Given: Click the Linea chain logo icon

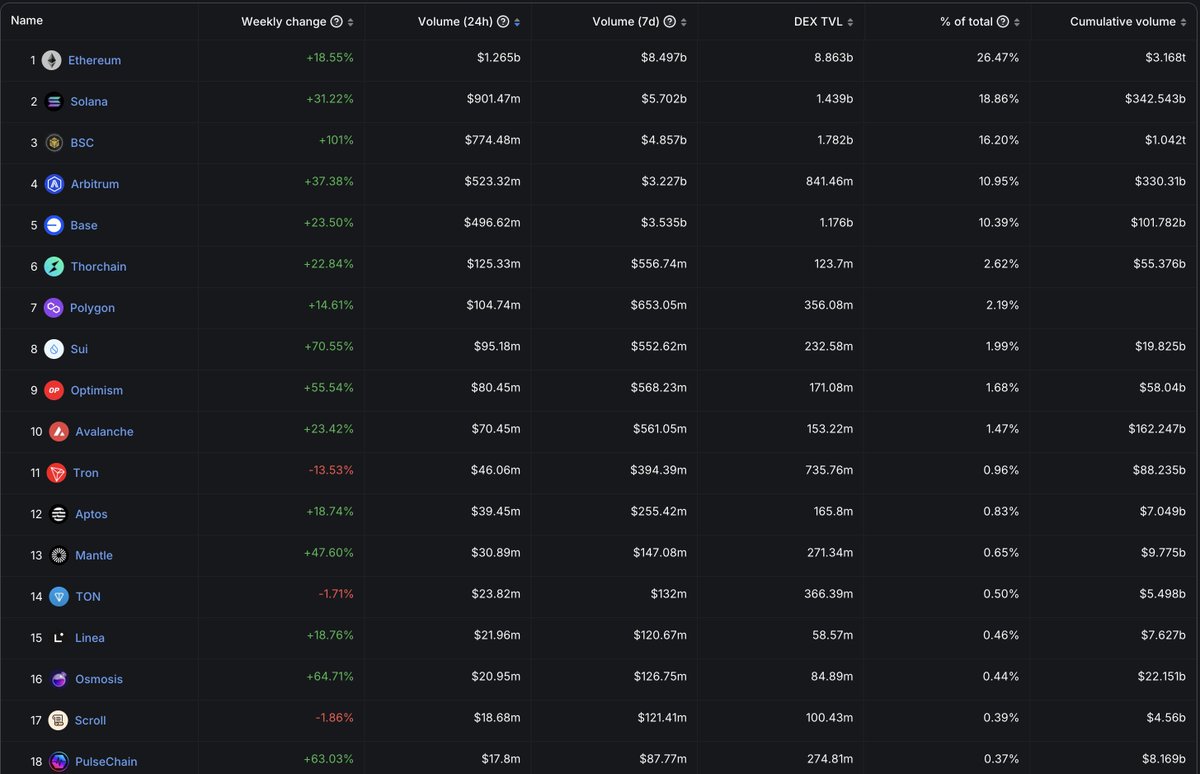Looking at the screenshot, I should click(58, 638).
